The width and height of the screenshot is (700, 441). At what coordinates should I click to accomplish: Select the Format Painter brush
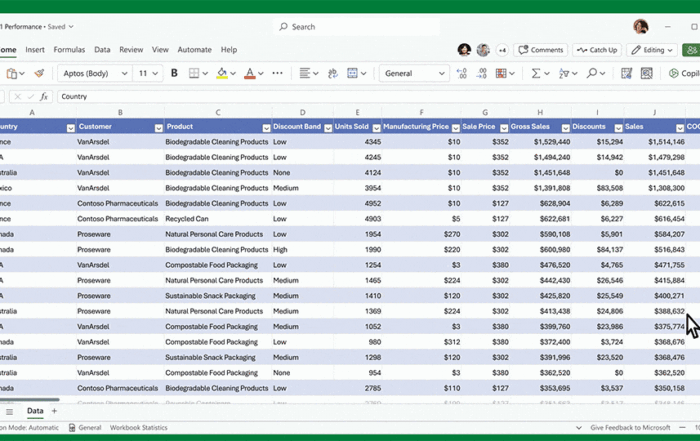point(39,73)
